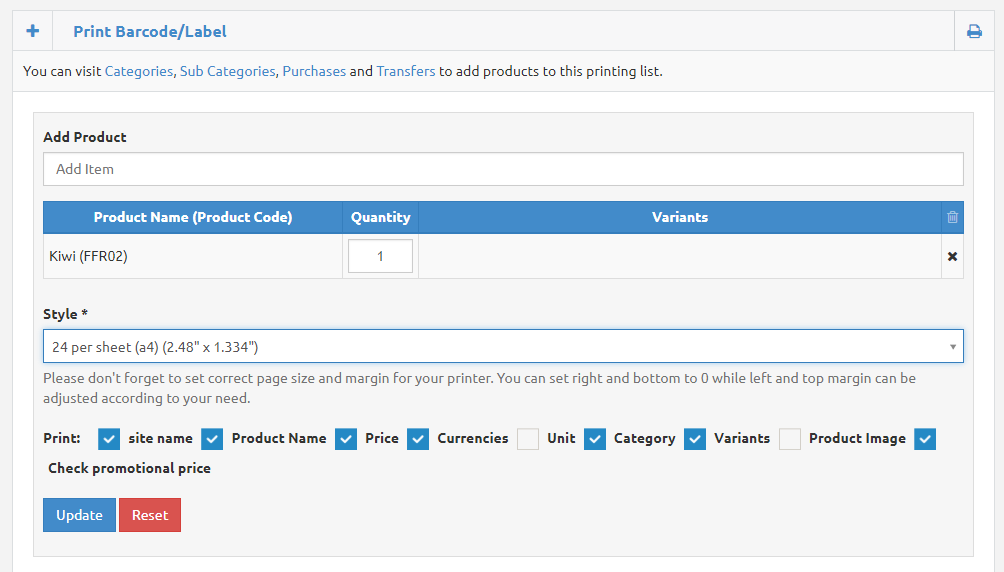Image resolution: width=1004 pixels, height=572 pixels.
Task: Enable the Unit checkbox
Action: (528, 439)
